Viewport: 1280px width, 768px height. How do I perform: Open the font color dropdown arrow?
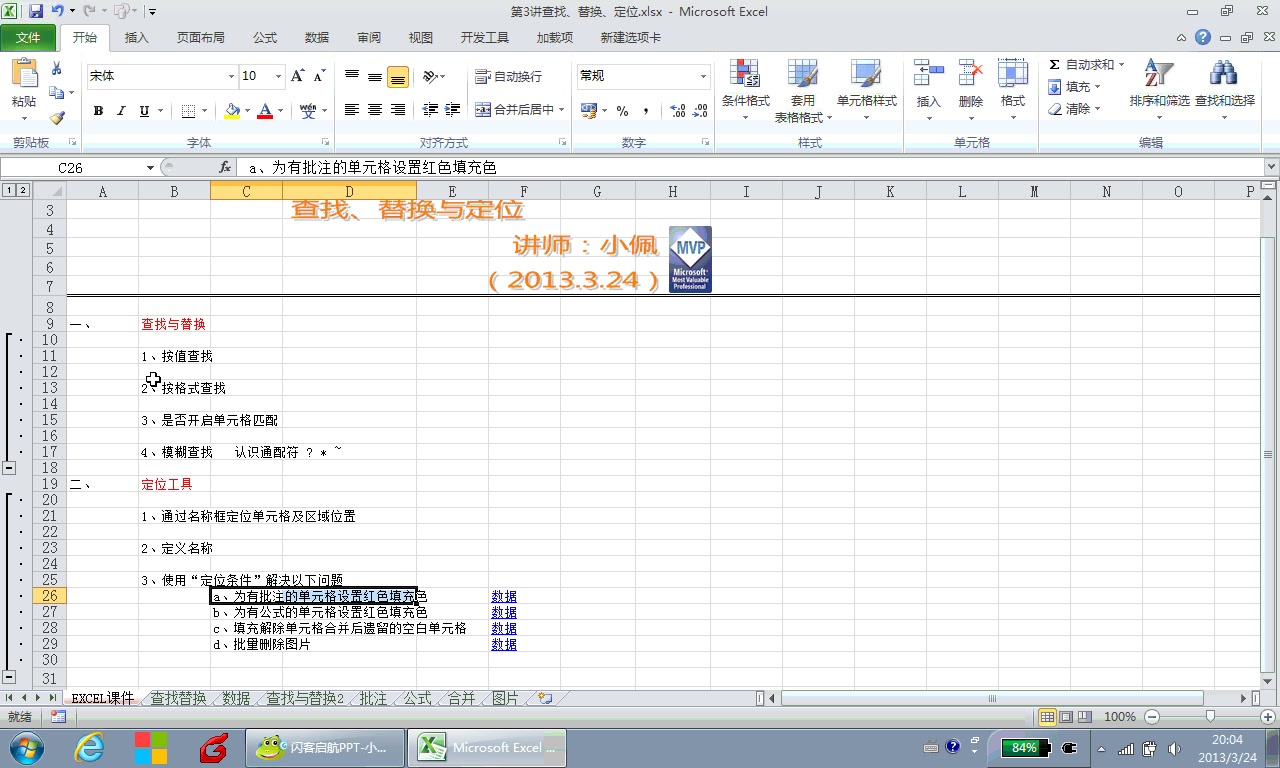280,111
